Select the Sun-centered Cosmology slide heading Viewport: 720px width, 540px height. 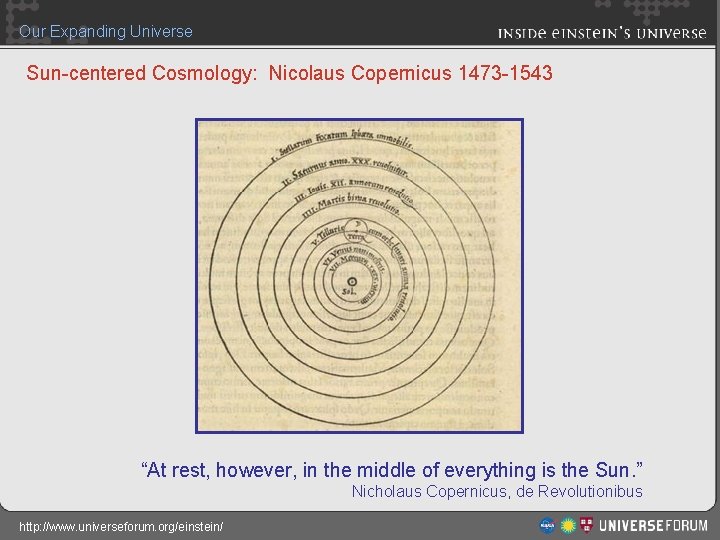coord(289,73)
